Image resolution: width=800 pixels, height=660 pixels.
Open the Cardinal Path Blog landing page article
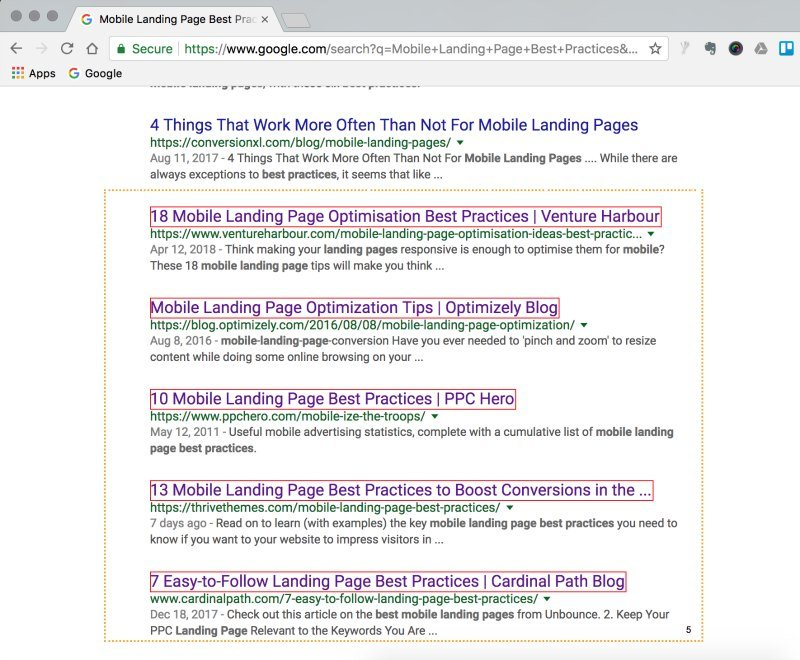tap(385, 581)
